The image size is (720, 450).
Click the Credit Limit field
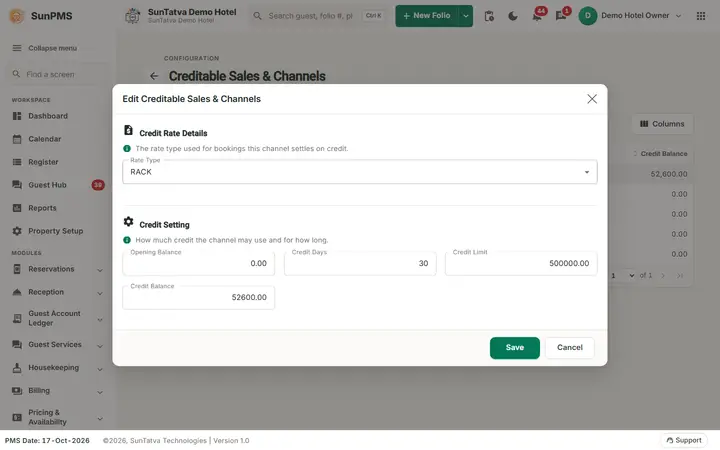(x=521, y=264)
